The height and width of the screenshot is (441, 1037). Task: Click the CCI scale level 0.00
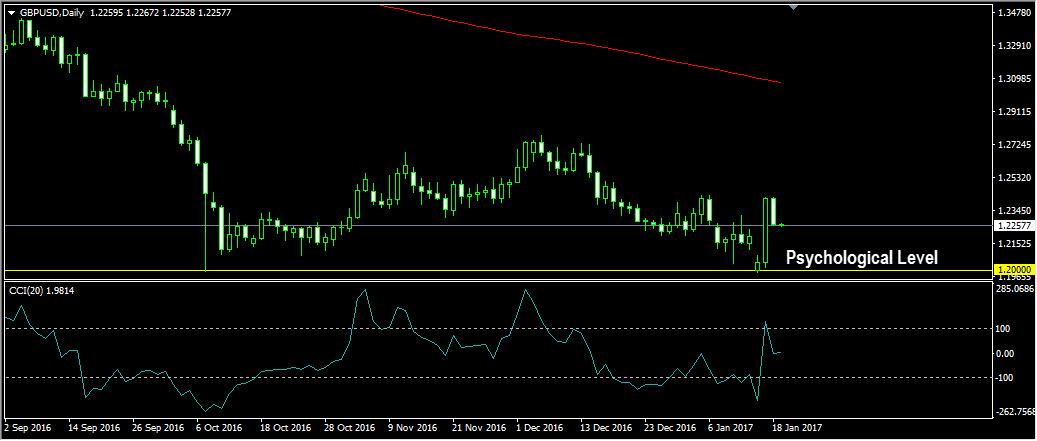(1007, 353)
